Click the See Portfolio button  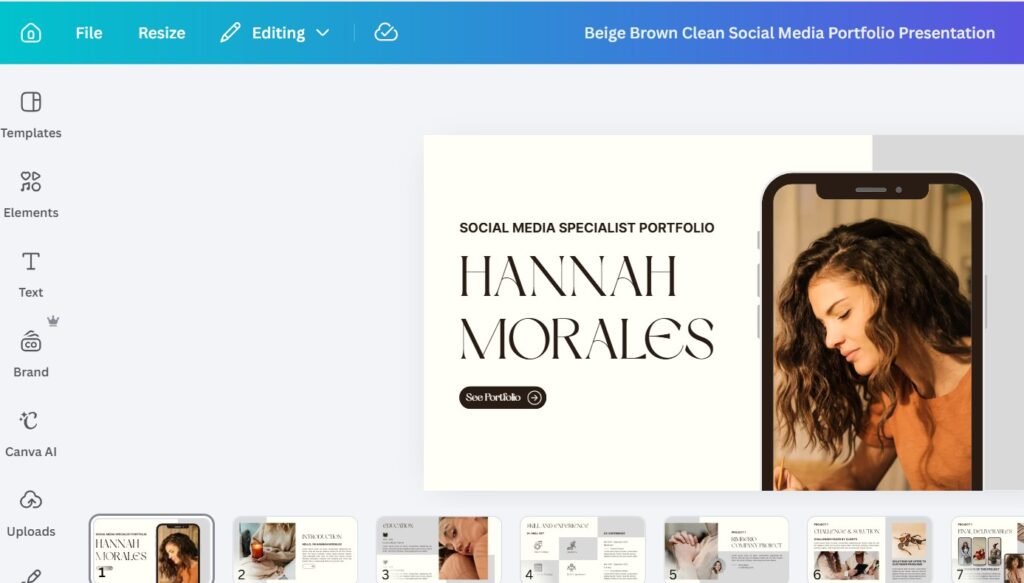pyautogui.click(x=502, y=397)
